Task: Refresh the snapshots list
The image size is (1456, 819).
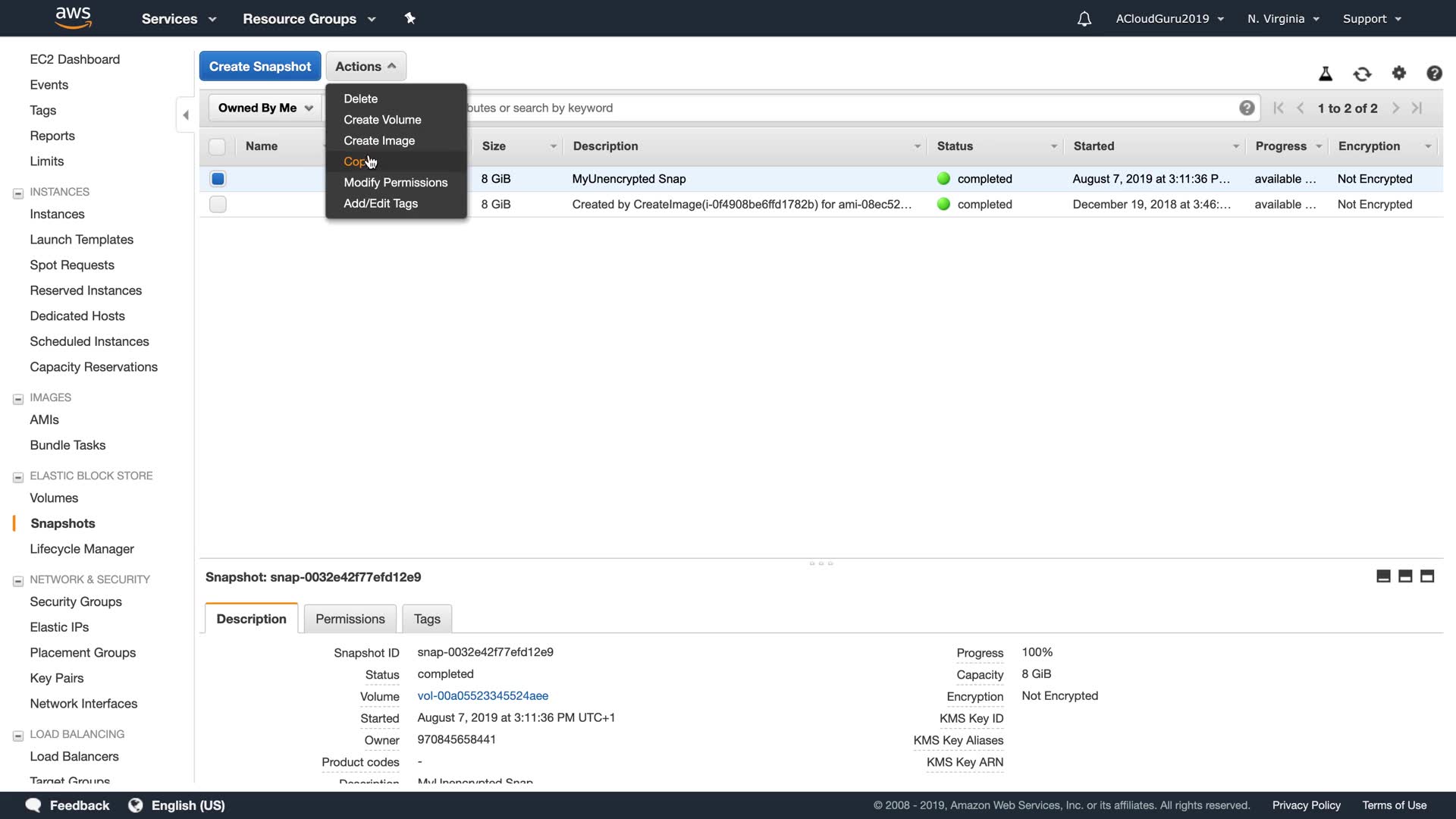Action: (1362, 74)
